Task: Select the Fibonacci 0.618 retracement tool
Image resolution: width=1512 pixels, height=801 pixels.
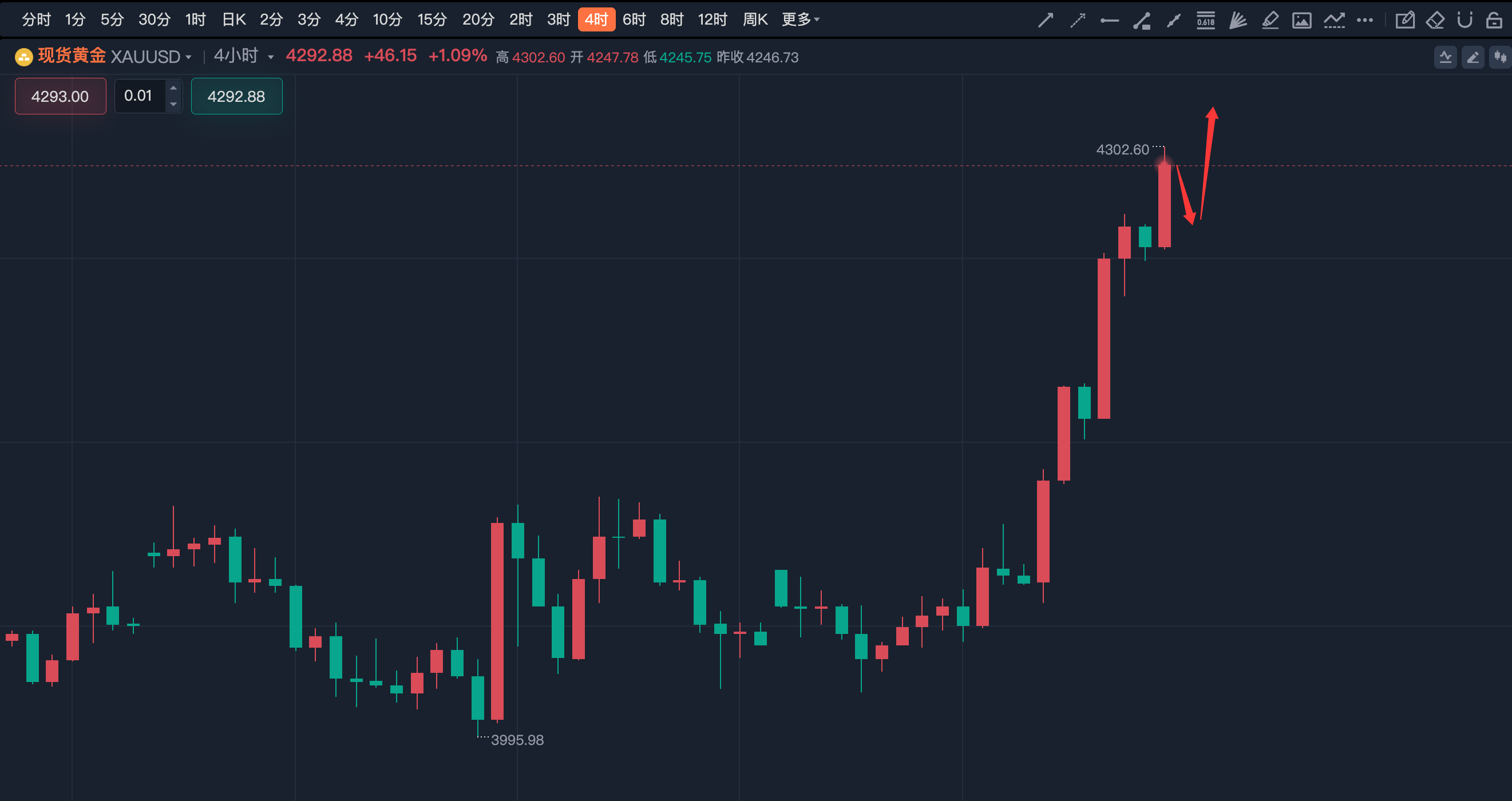Action: pyautogui.click(x=1206, y=21)
